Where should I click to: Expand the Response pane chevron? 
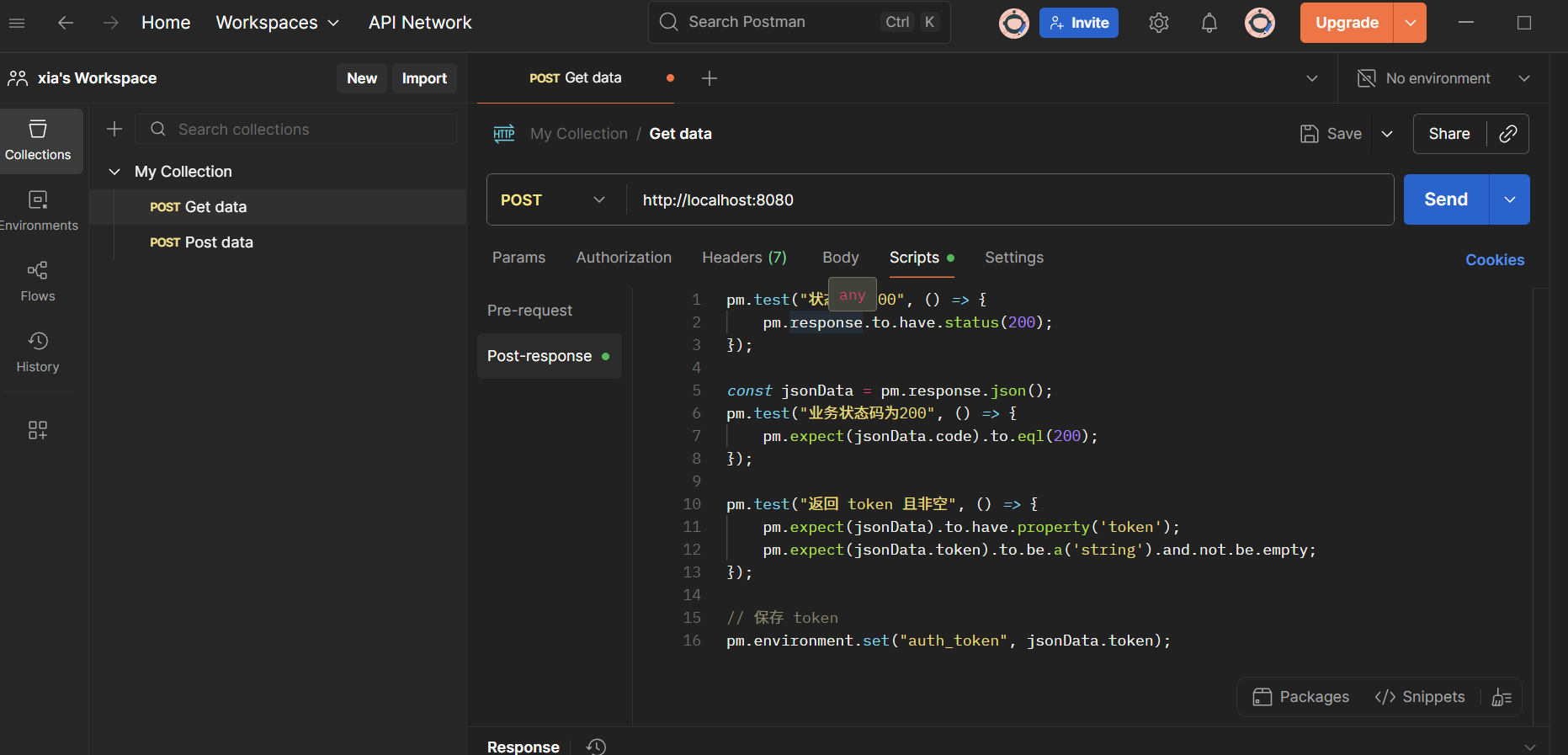point(1530,747)
